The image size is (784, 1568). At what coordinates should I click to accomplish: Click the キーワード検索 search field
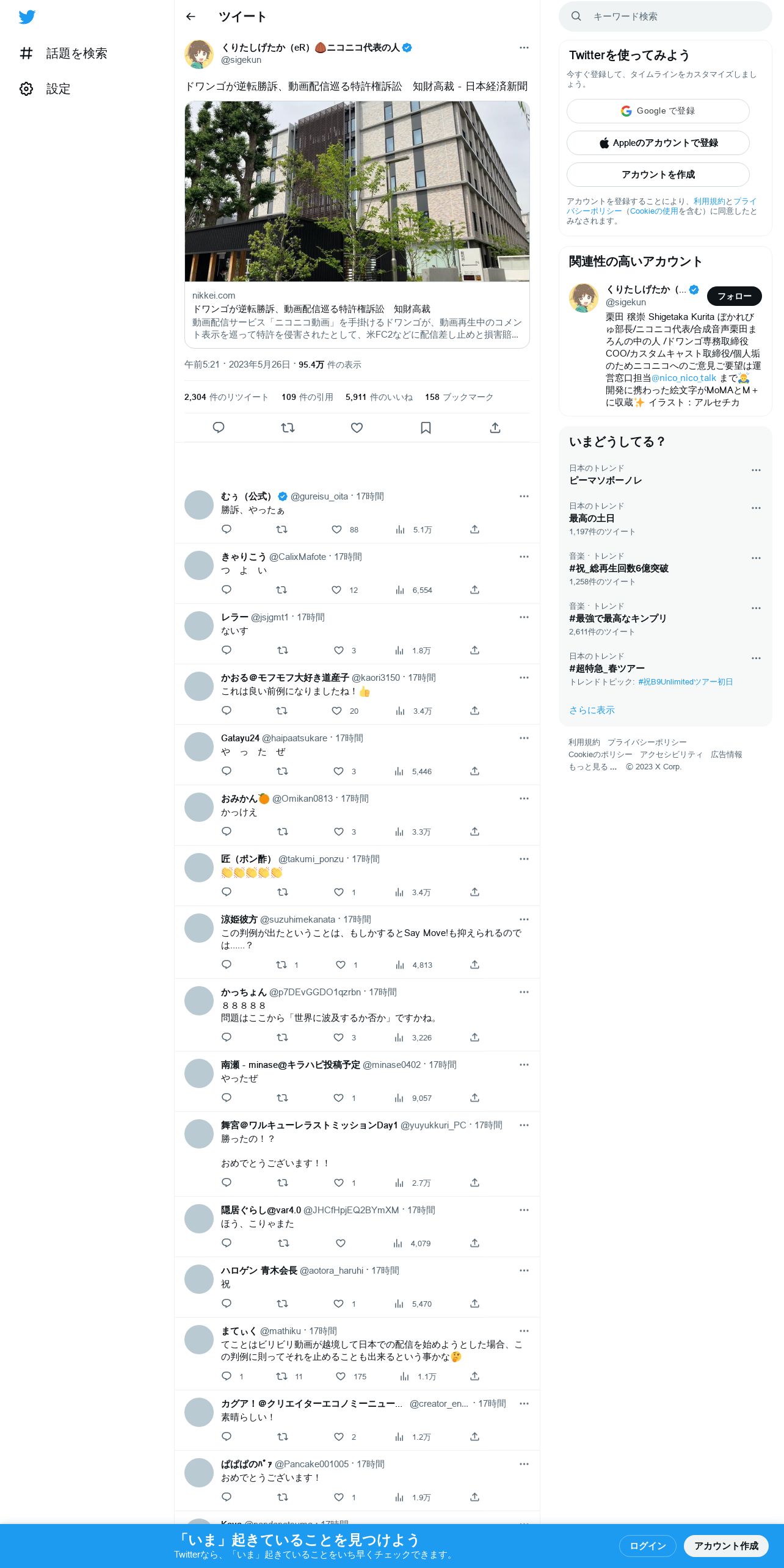666,16
